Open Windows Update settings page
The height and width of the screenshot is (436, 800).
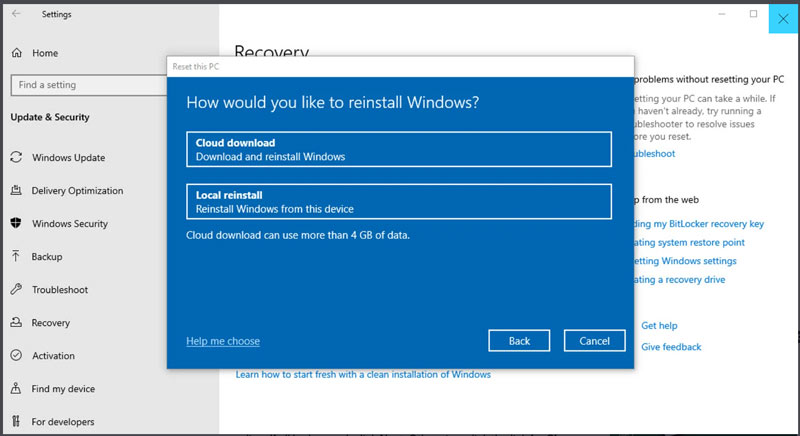[x=68, y=158]
